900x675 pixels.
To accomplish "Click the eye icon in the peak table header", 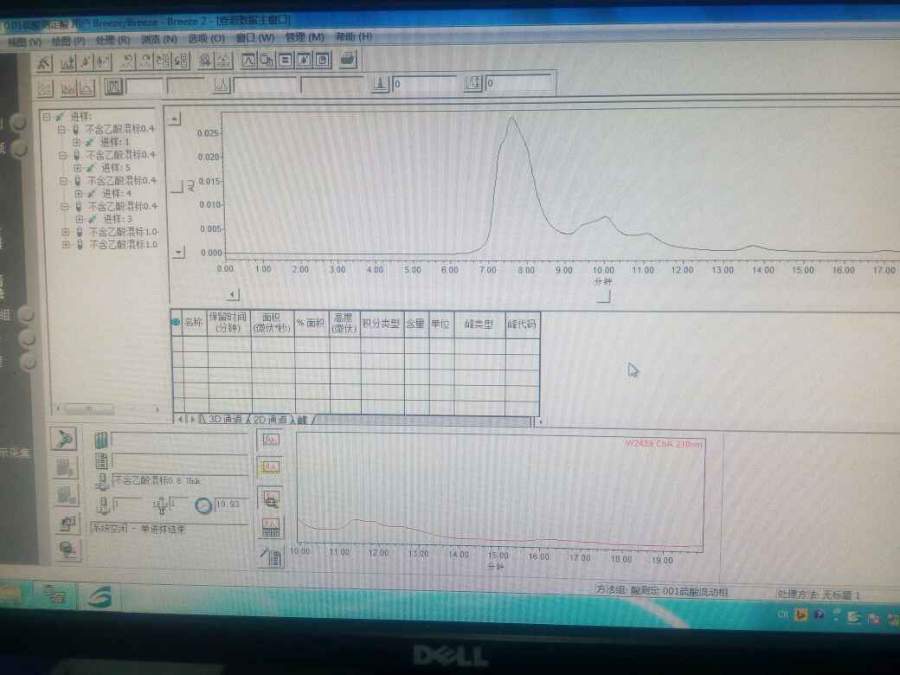I will pos(176,323).
